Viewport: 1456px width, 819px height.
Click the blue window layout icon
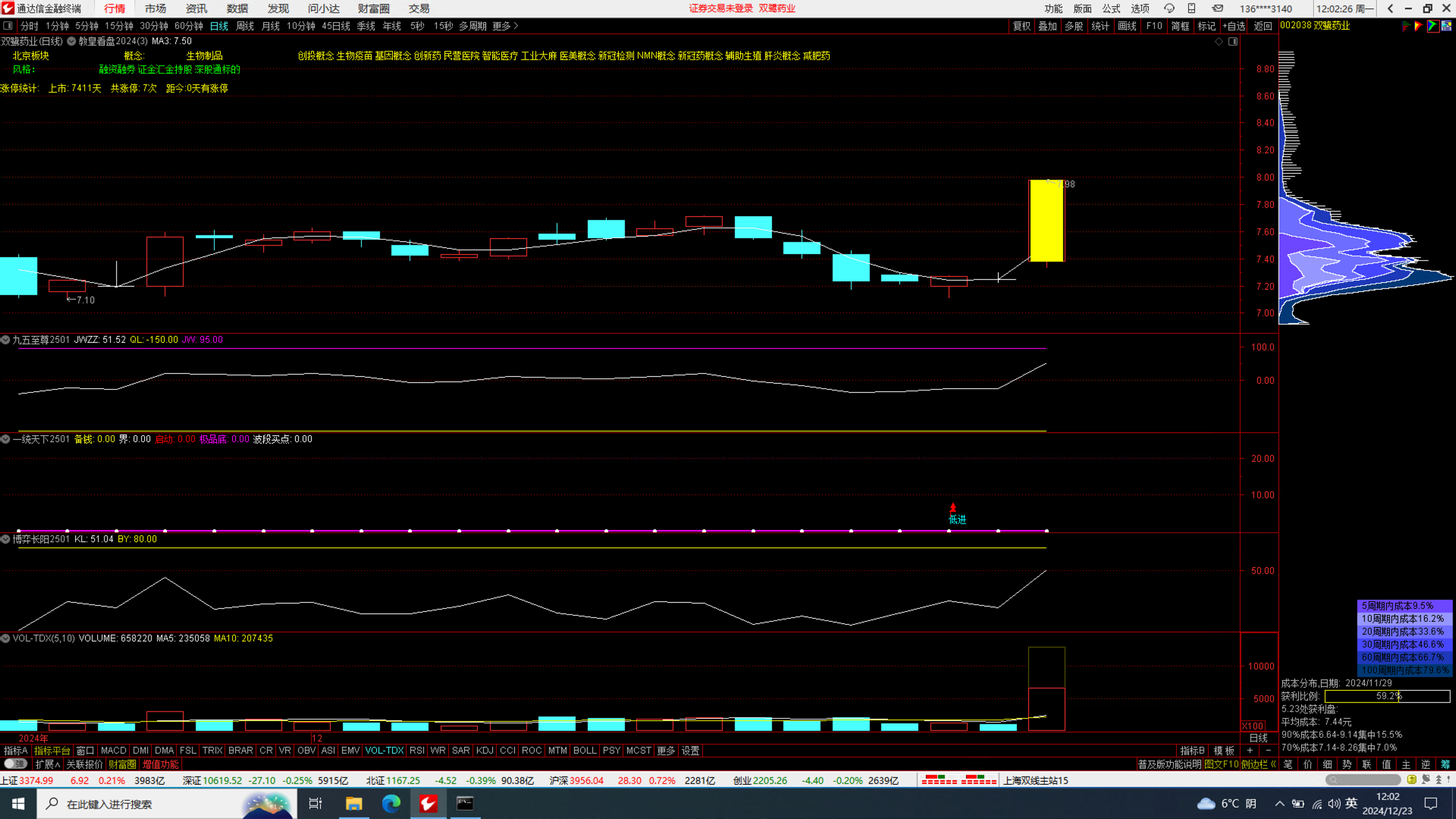(1447, 26)
